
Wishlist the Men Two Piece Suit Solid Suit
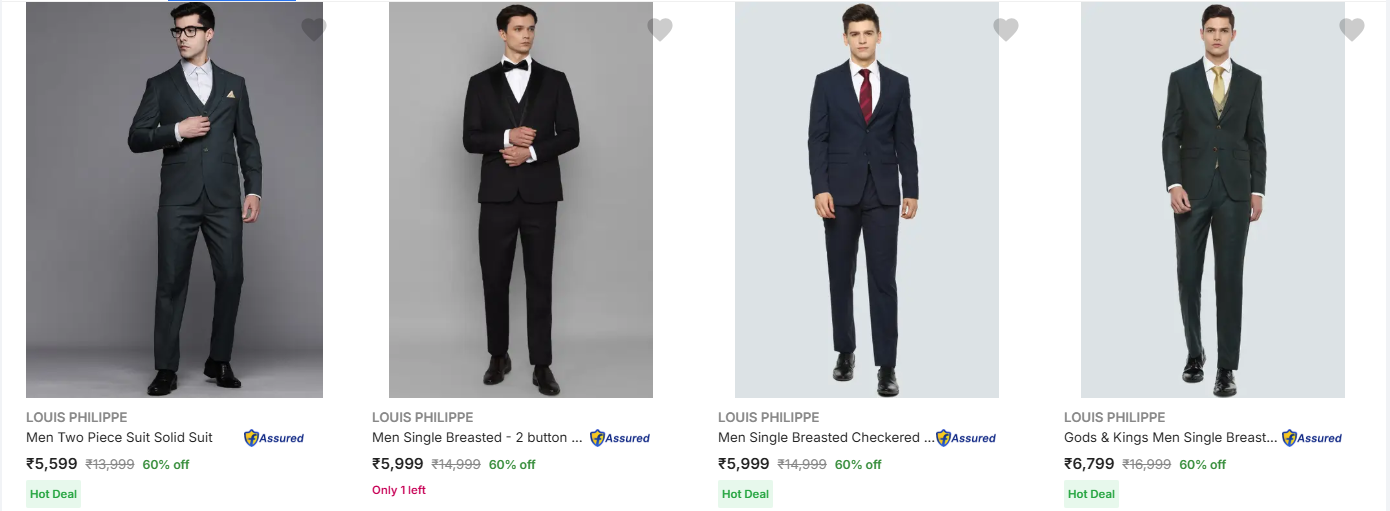click(314, 30)
